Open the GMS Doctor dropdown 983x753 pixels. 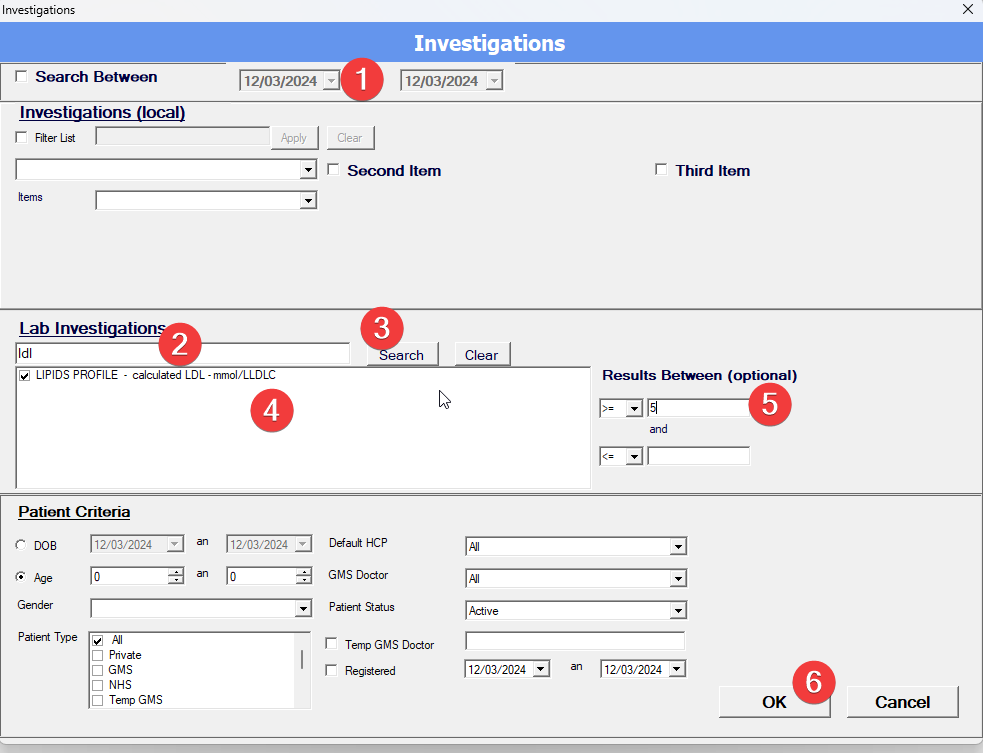tap(678, 579)
